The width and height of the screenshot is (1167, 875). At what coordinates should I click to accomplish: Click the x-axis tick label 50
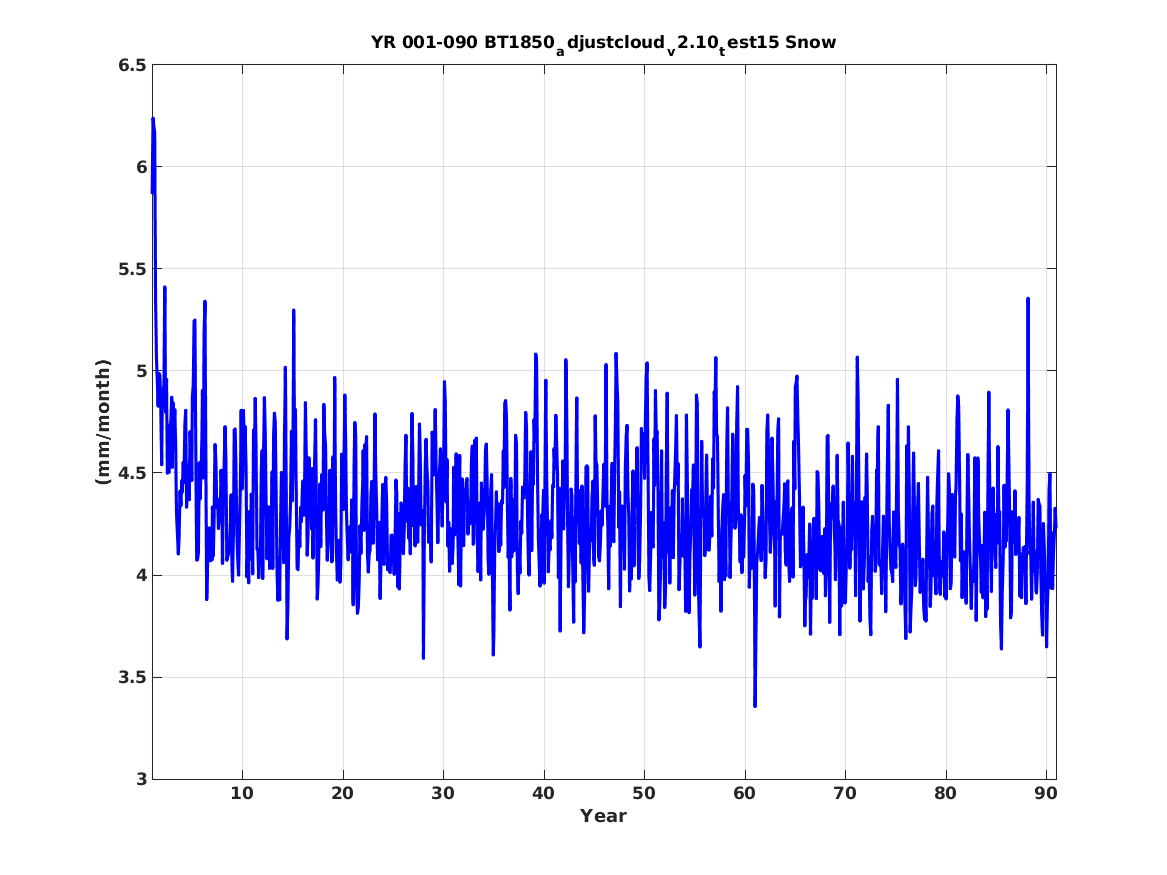[644, 794]
